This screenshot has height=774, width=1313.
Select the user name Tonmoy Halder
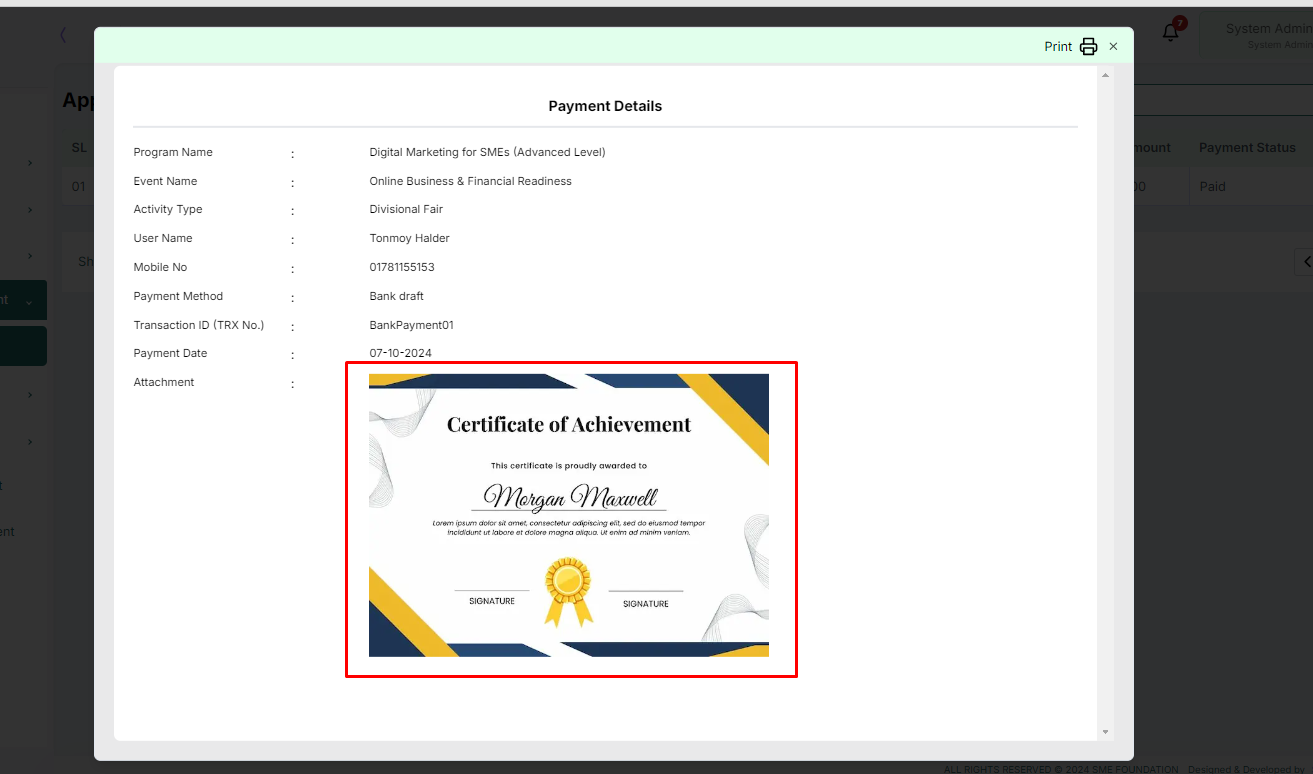409,238
